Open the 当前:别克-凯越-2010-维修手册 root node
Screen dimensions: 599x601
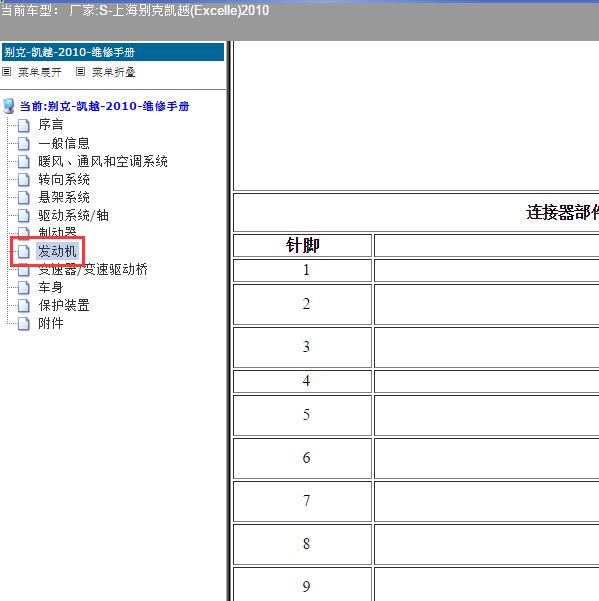(104, 106)
